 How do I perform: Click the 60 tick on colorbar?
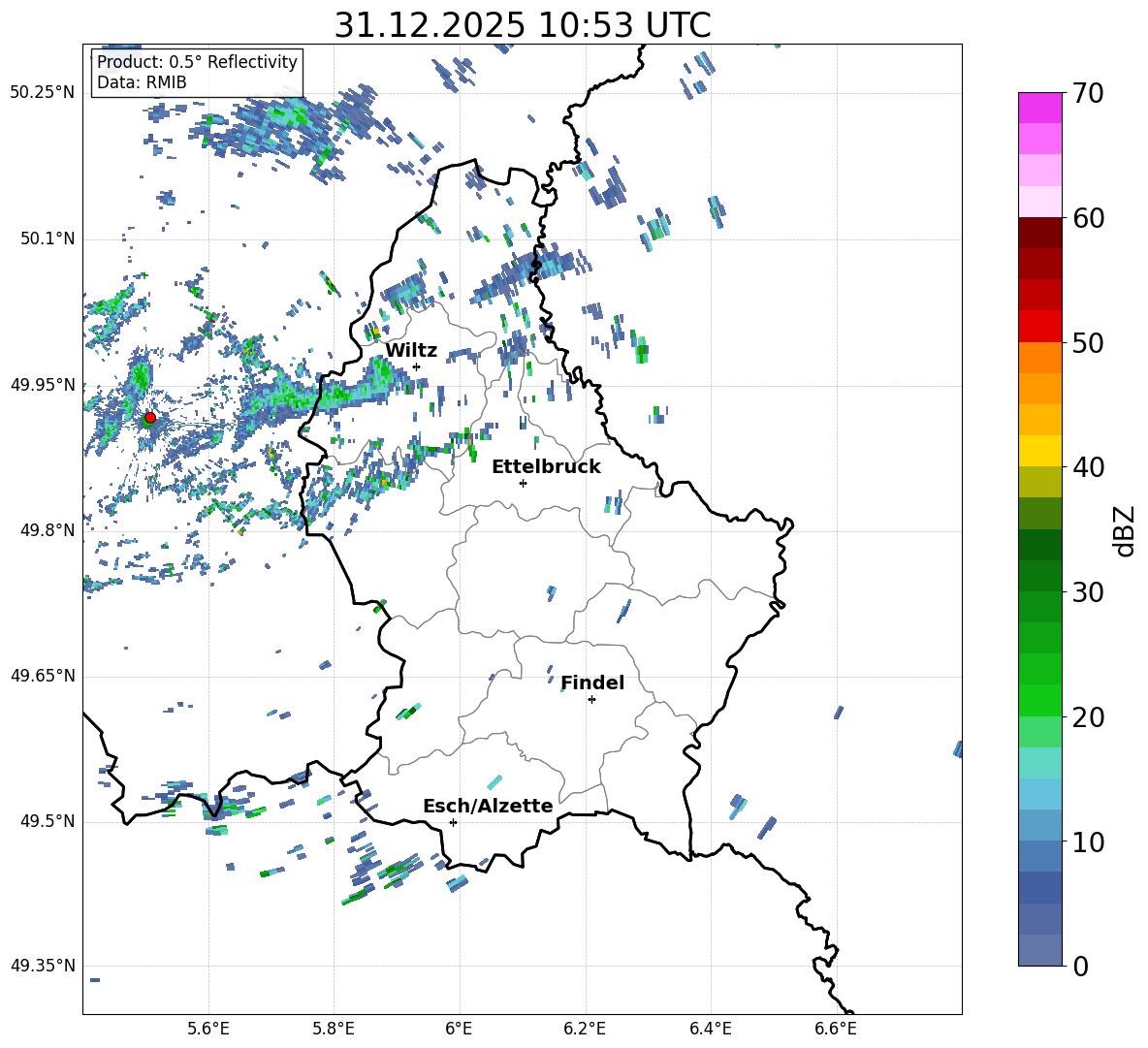click(1088, 218)
